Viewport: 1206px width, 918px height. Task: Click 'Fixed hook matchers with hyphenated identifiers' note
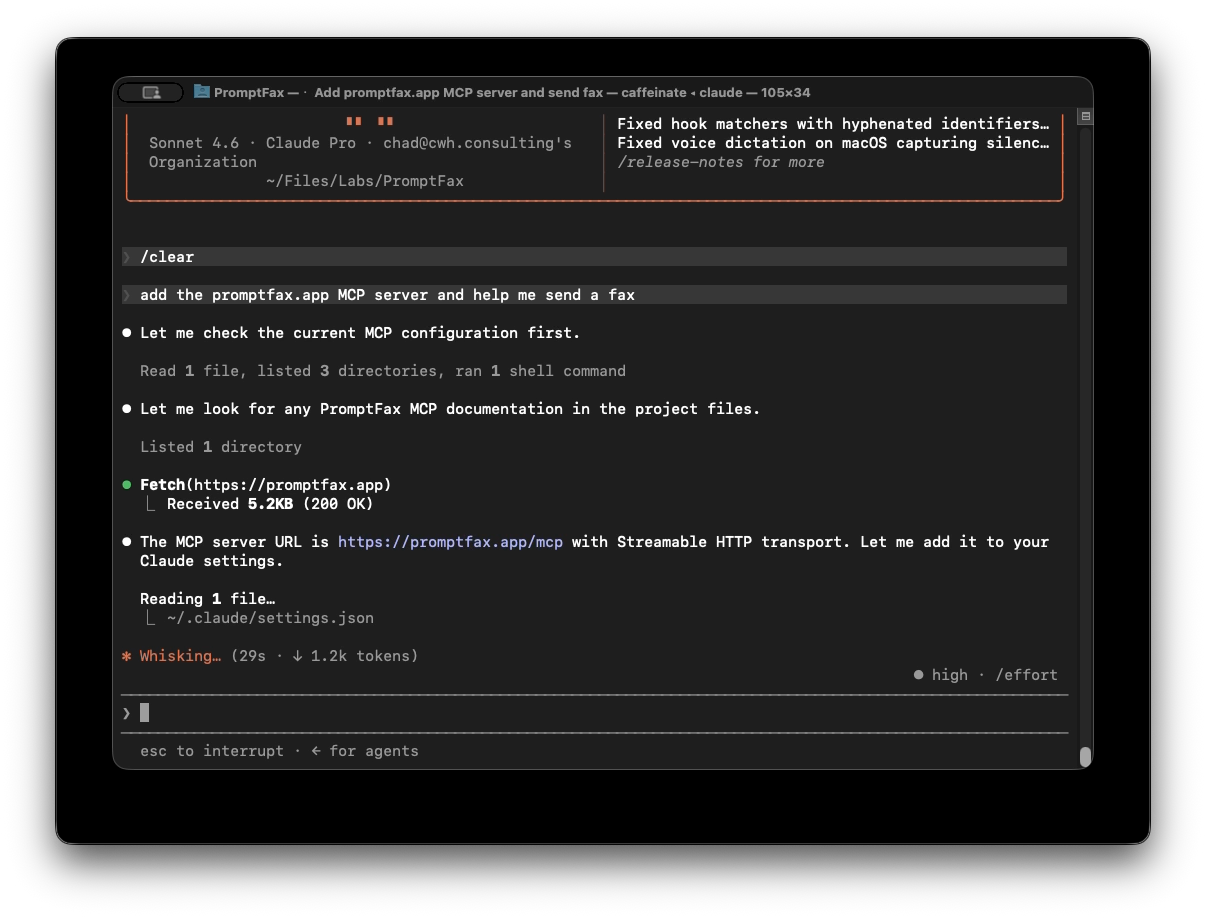click(x=833, y=124)
